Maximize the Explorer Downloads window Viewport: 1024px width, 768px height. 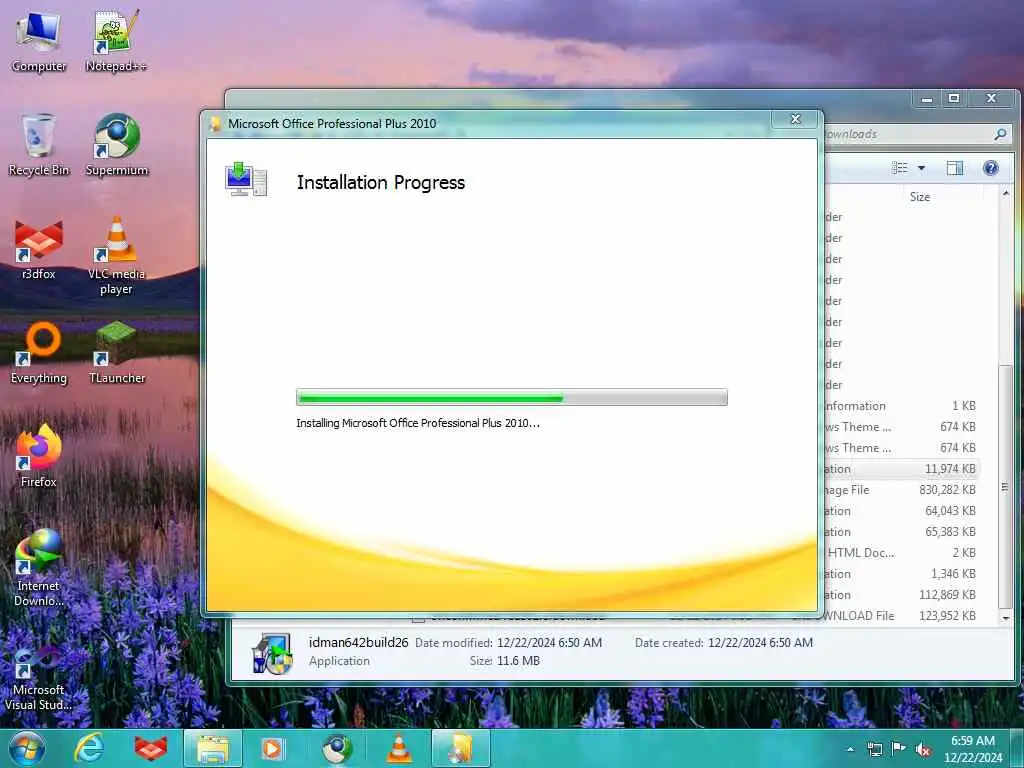[953, 99]
